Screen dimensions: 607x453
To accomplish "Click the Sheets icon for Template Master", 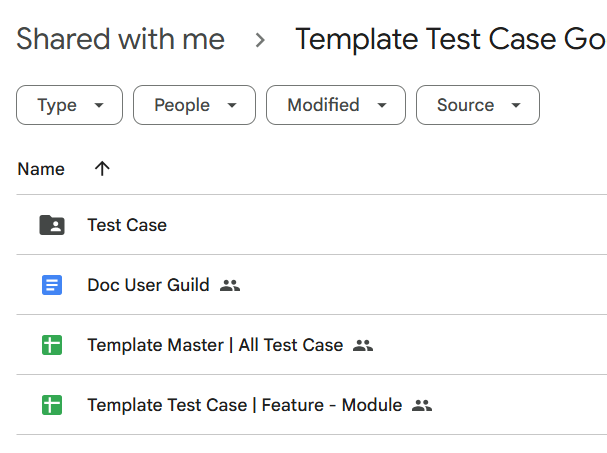I will (x=52, y=345).
